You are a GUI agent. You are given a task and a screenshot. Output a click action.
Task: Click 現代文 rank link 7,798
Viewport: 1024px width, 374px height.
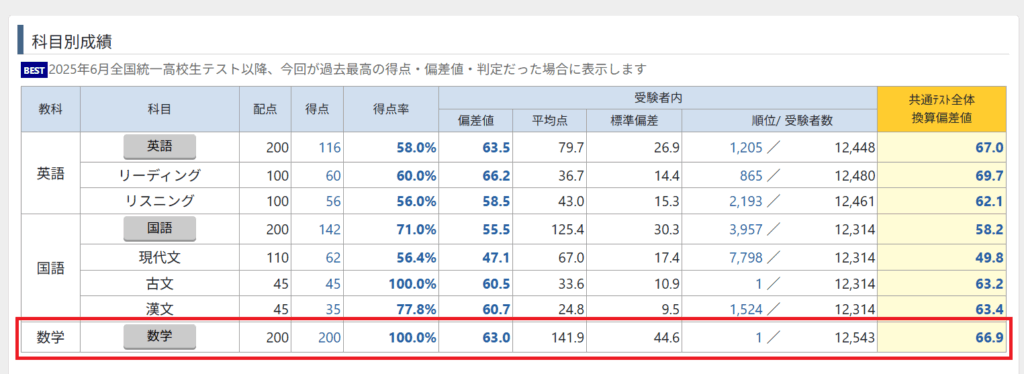tap(746, 257)
